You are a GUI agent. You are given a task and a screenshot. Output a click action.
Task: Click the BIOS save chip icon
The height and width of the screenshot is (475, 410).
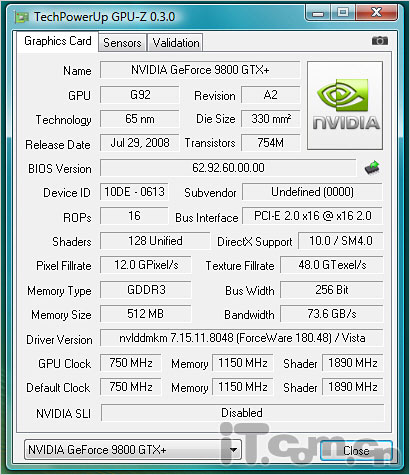372,167
